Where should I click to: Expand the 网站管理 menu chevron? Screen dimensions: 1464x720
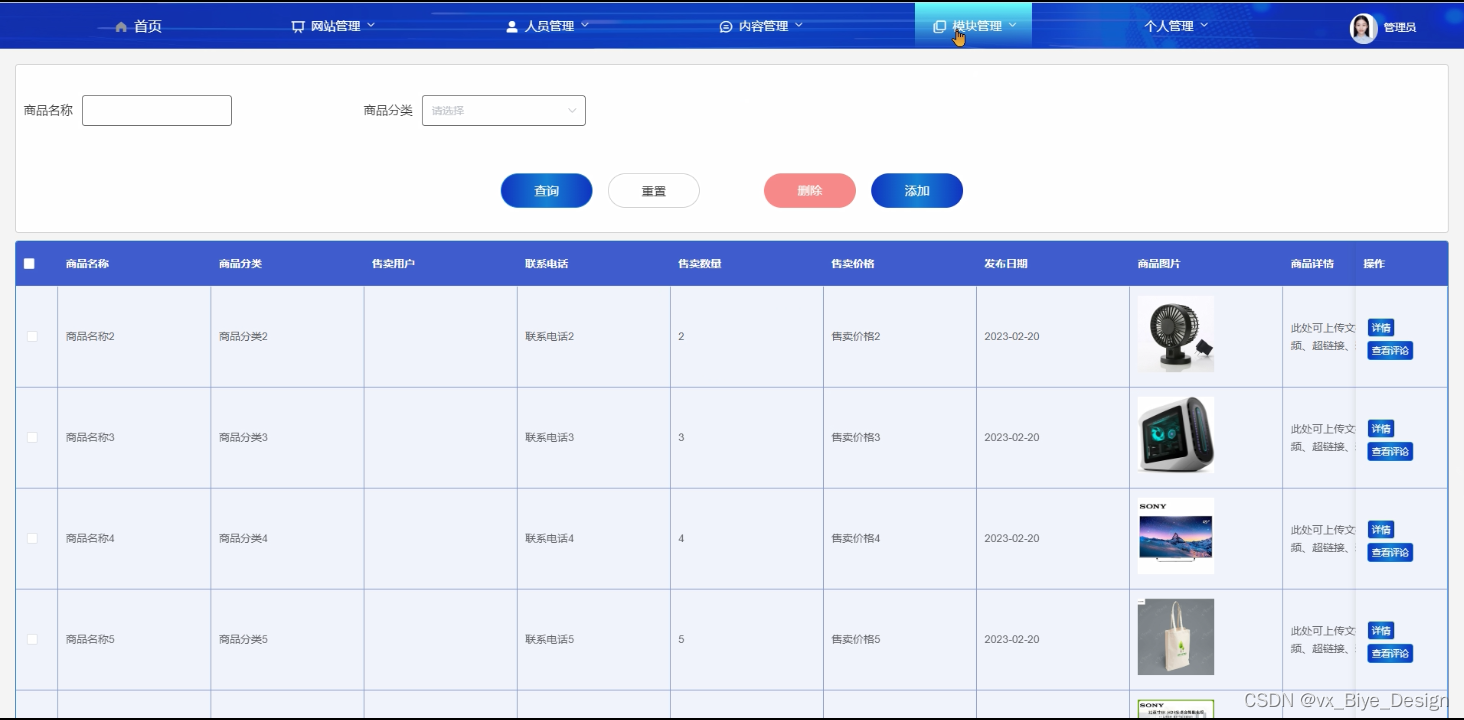pyautogui.click(x=371, y=25)
